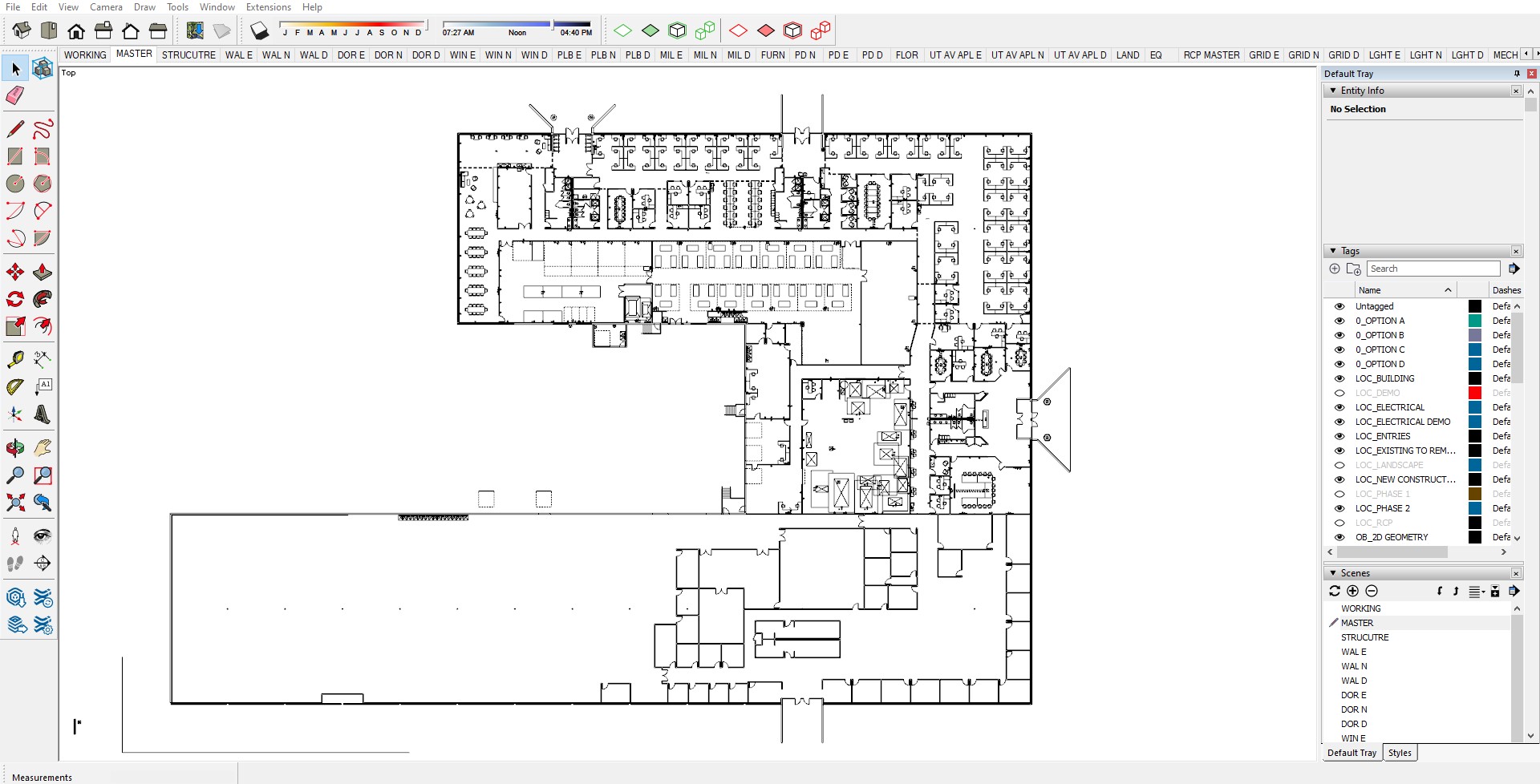Open the Make Component tool
1540x784 pixels.
(43, 68)
